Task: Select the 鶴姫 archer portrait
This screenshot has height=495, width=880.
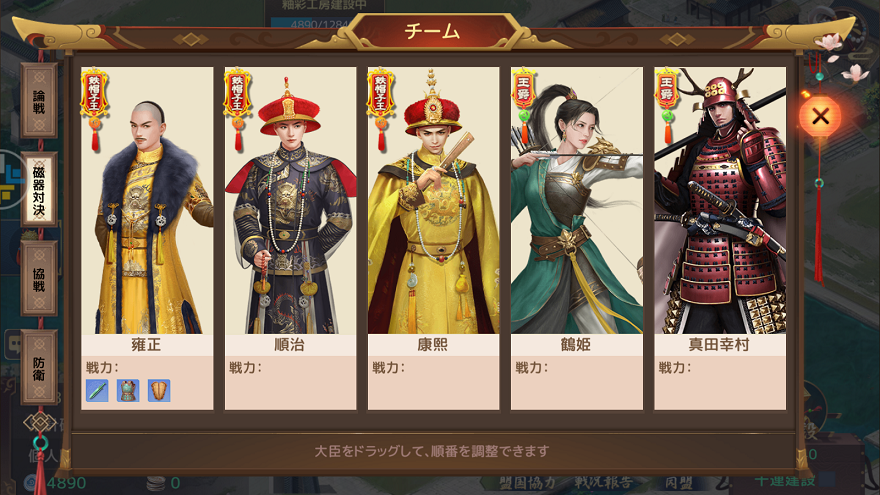Action: (576, 201)
